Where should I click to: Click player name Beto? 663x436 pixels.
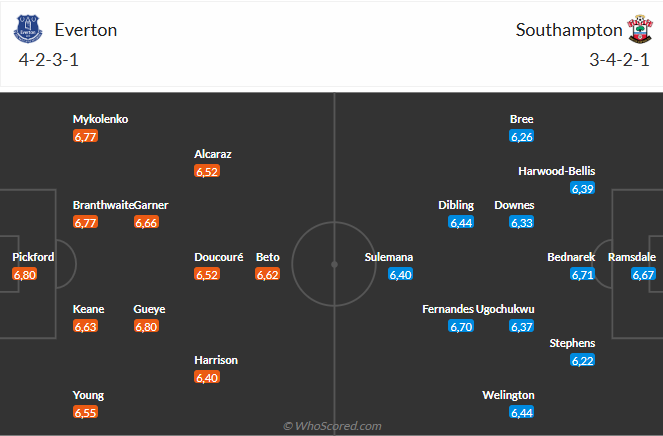click(267, 257)
